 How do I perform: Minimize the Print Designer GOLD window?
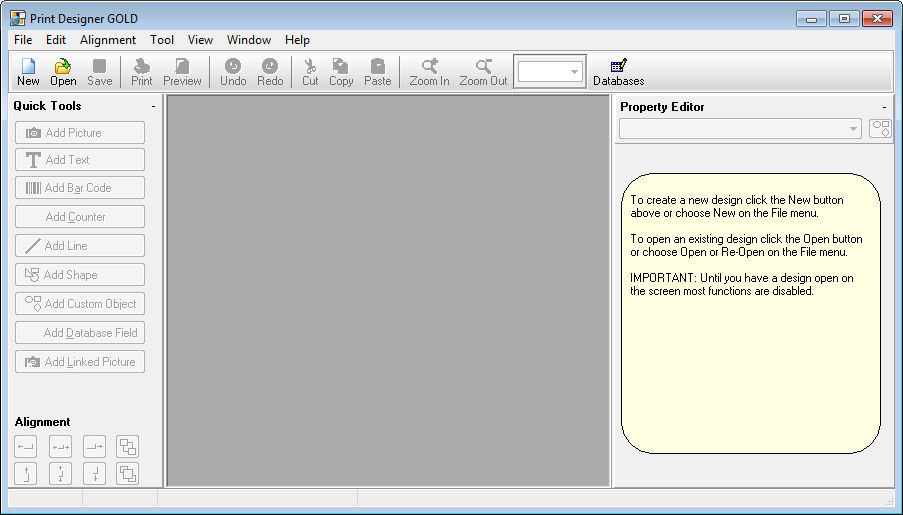[811, 19]
